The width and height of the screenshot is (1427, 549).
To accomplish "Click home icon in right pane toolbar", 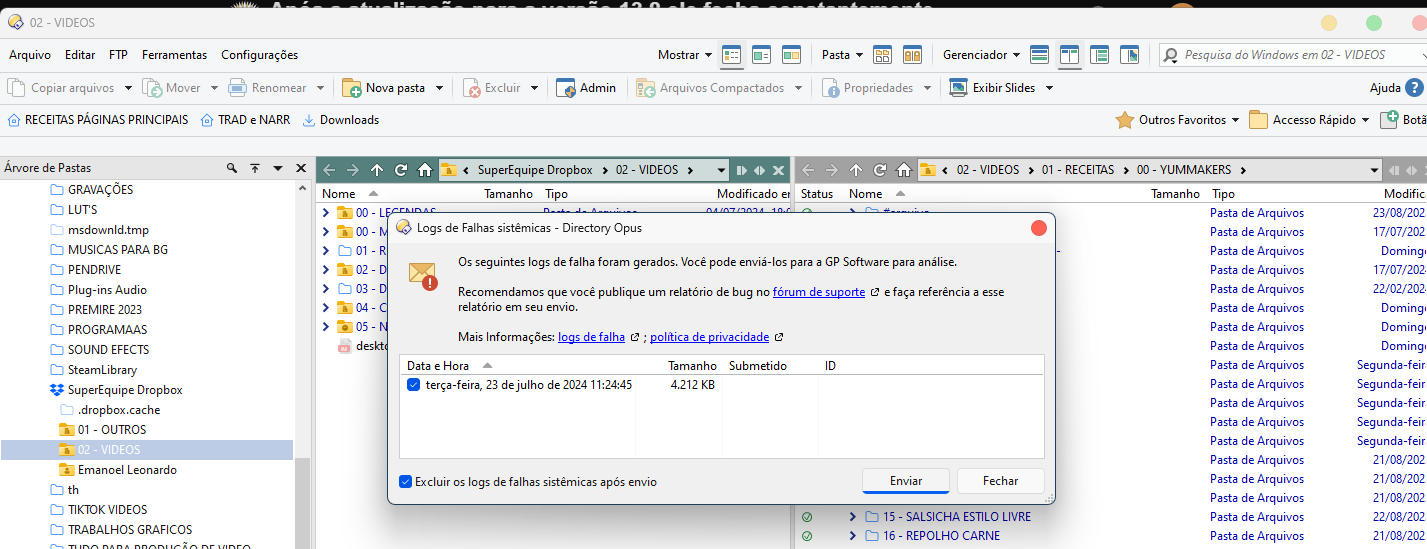I will (x=904, y=170).
